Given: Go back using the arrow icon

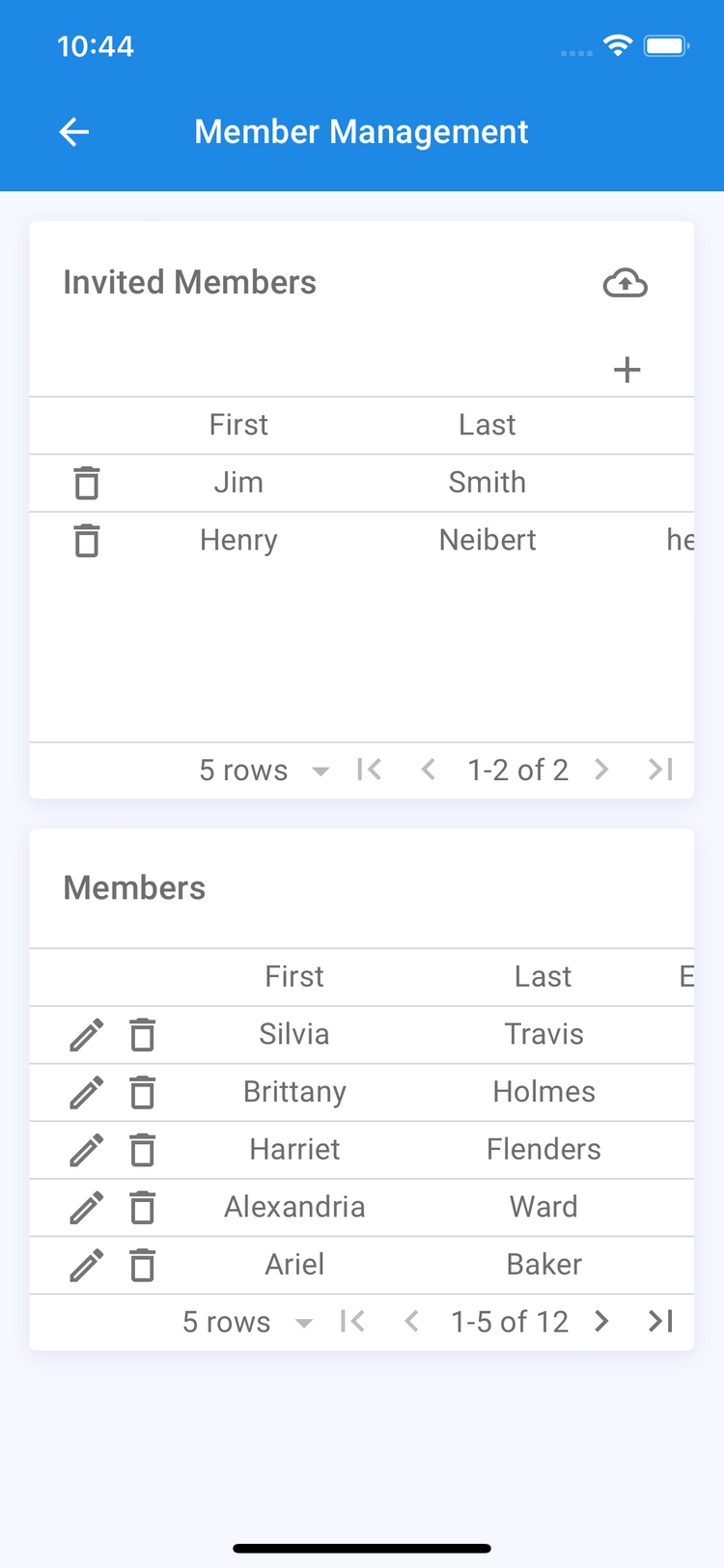Looking at the screenshot, I should [74, 132].
